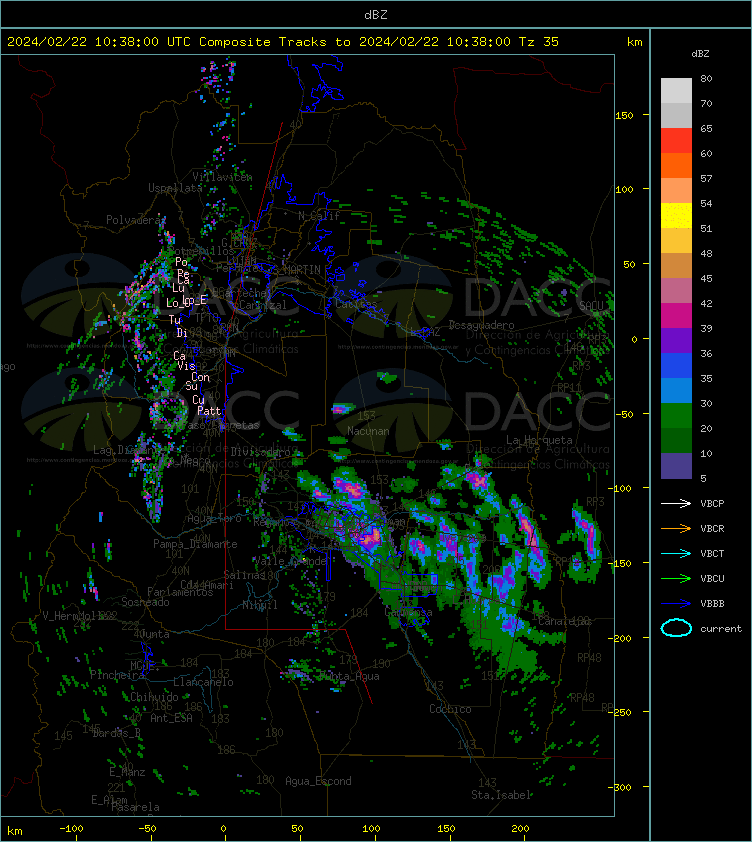Click the '150' tick on the vertical km axis
This screenshot has width=752, height=842.
tap(624, 115)
